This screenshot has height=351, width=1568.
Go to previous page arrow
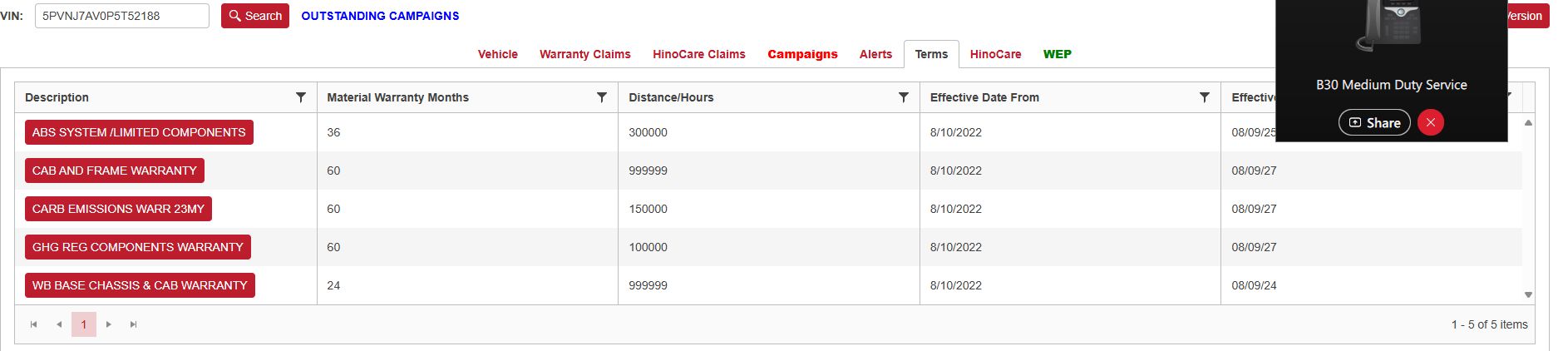(x=59, y=324)
